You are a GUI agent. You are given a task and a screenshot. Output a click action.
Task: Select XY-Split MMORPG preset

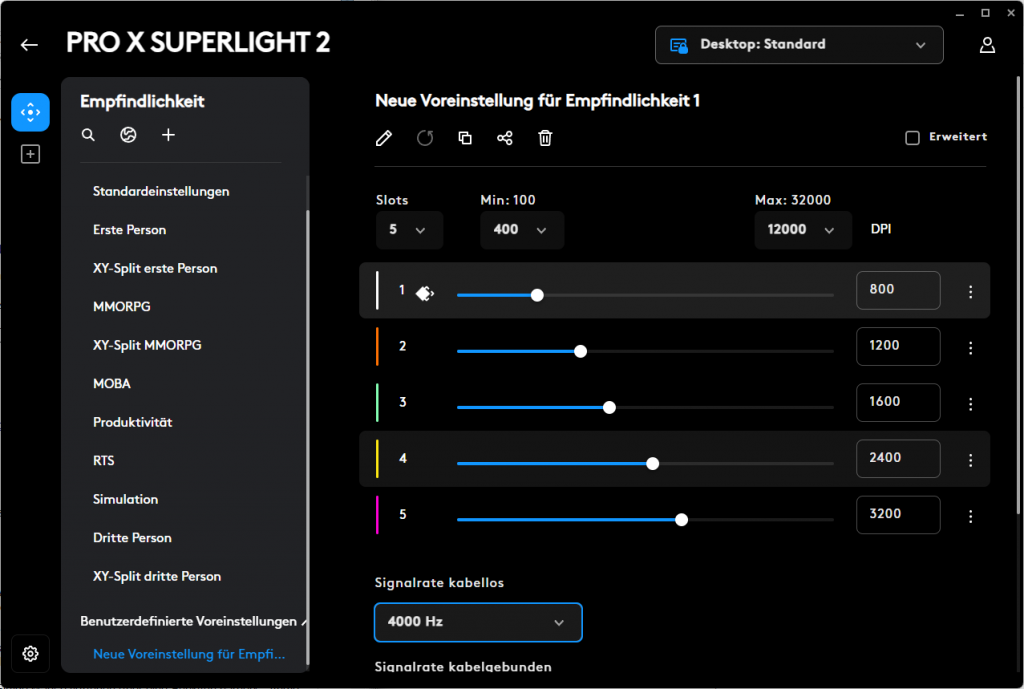(147, 345)
